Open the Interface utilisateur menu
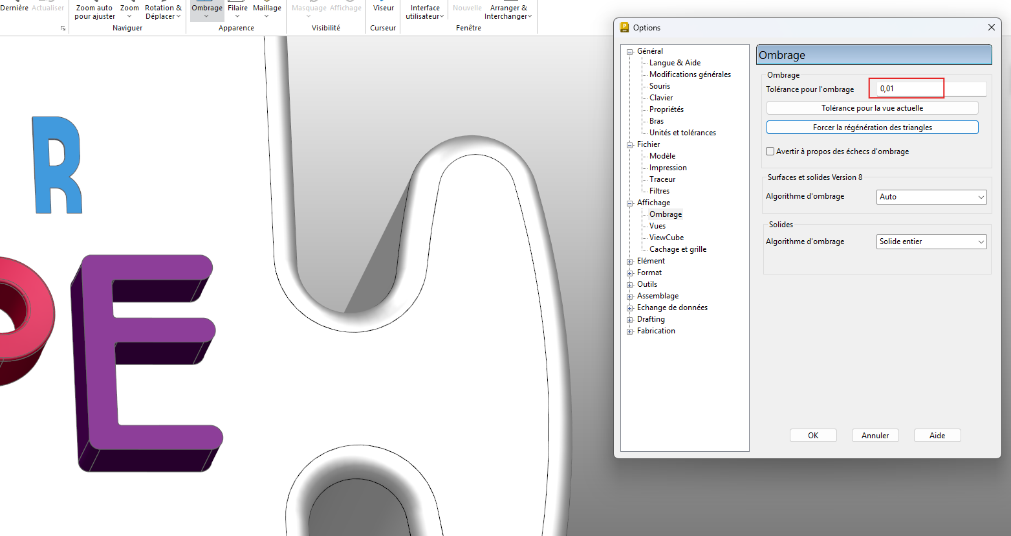1011x536 pixels. tap(425, 11)
